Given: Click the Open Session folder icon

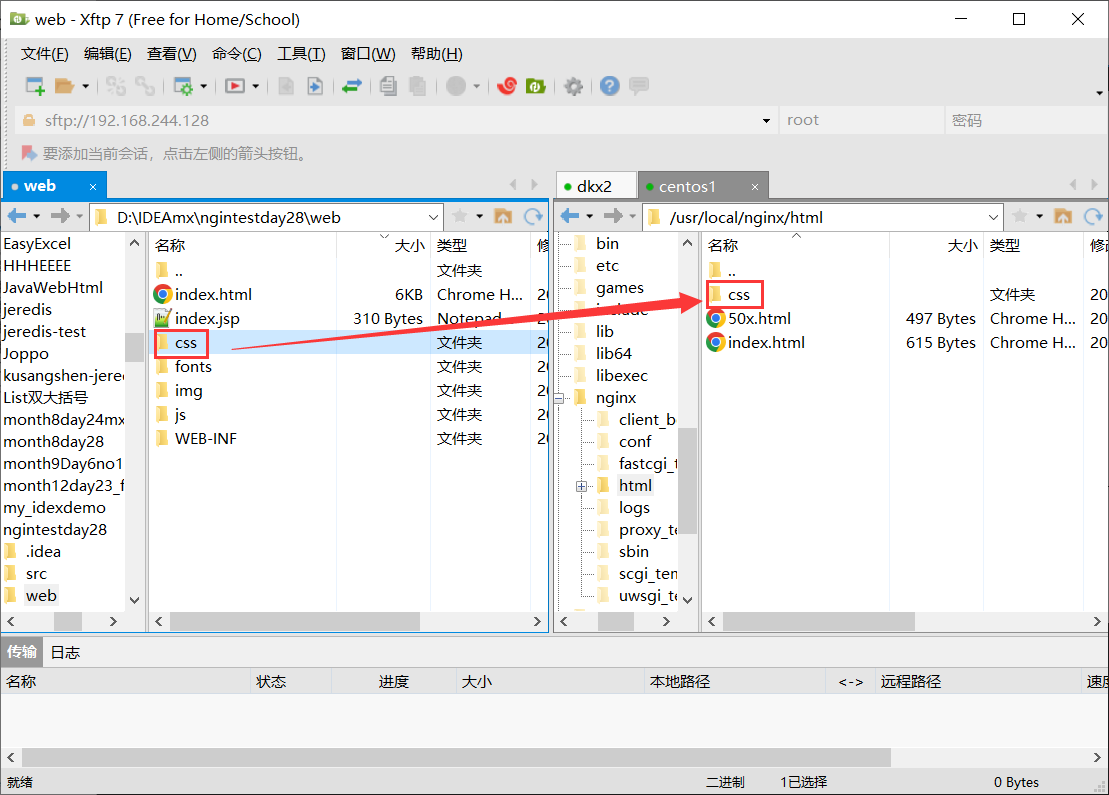Looking at the screenshot, I should click(x=64, y=86).
